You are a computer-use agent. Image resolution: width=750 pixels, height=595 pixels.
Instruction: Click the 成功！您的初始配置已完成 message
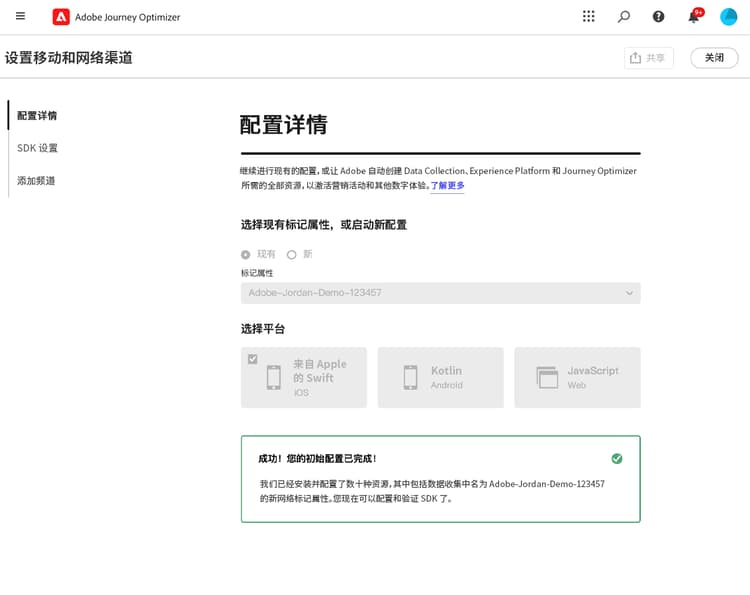pos(317,459)
